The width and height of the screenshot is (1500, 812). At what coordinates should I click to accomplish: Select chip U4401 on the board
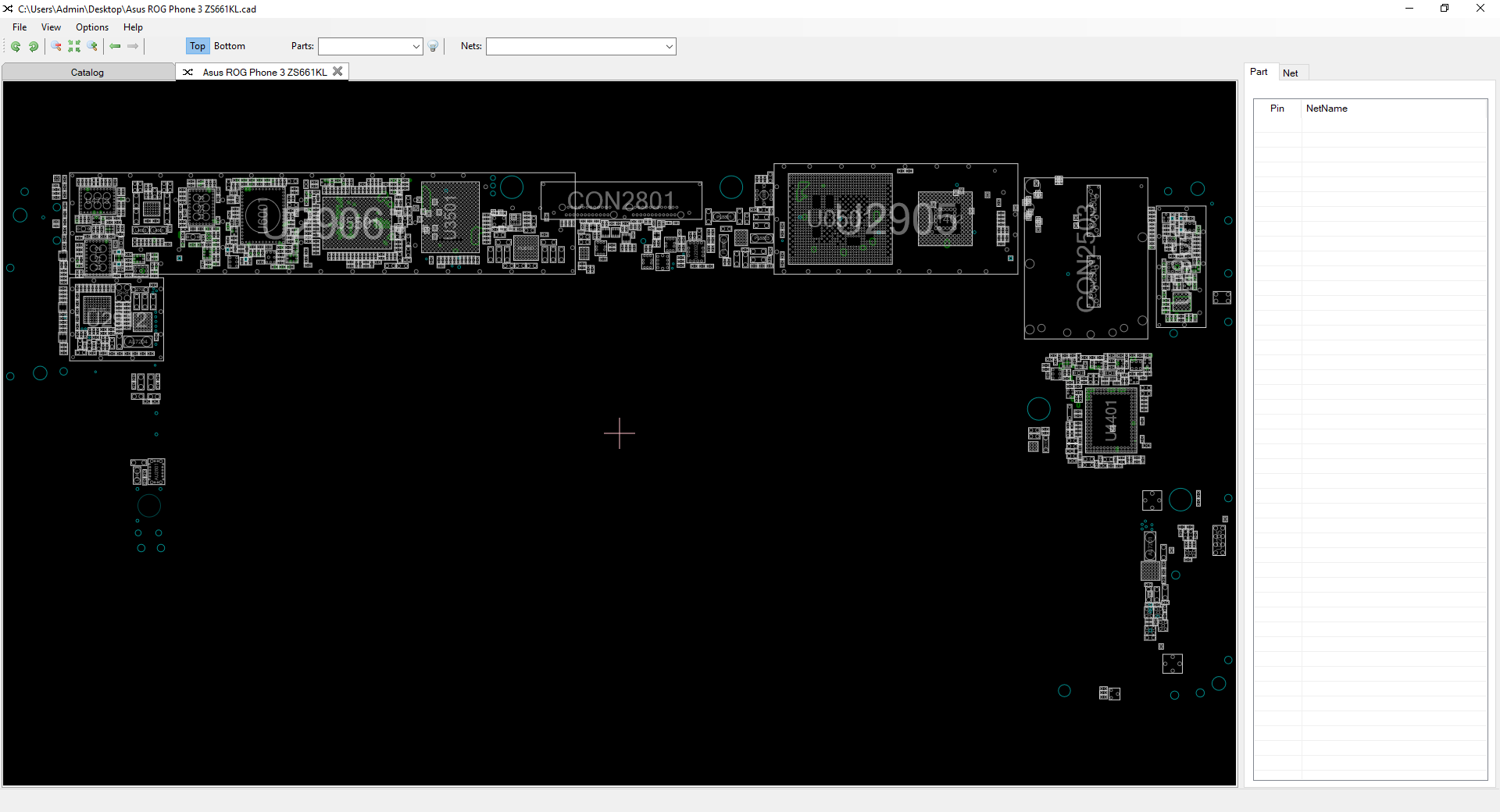tap(1111, 421)
